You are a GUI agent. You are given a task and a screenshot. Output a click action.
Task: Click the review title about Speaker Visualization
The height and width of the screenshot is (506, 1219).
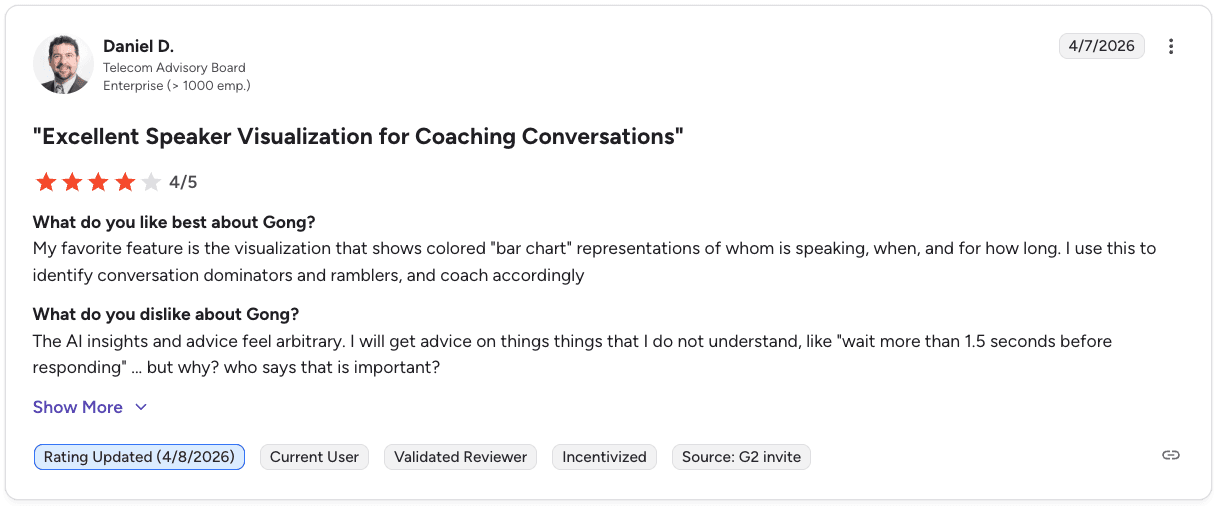pos(358,136)
